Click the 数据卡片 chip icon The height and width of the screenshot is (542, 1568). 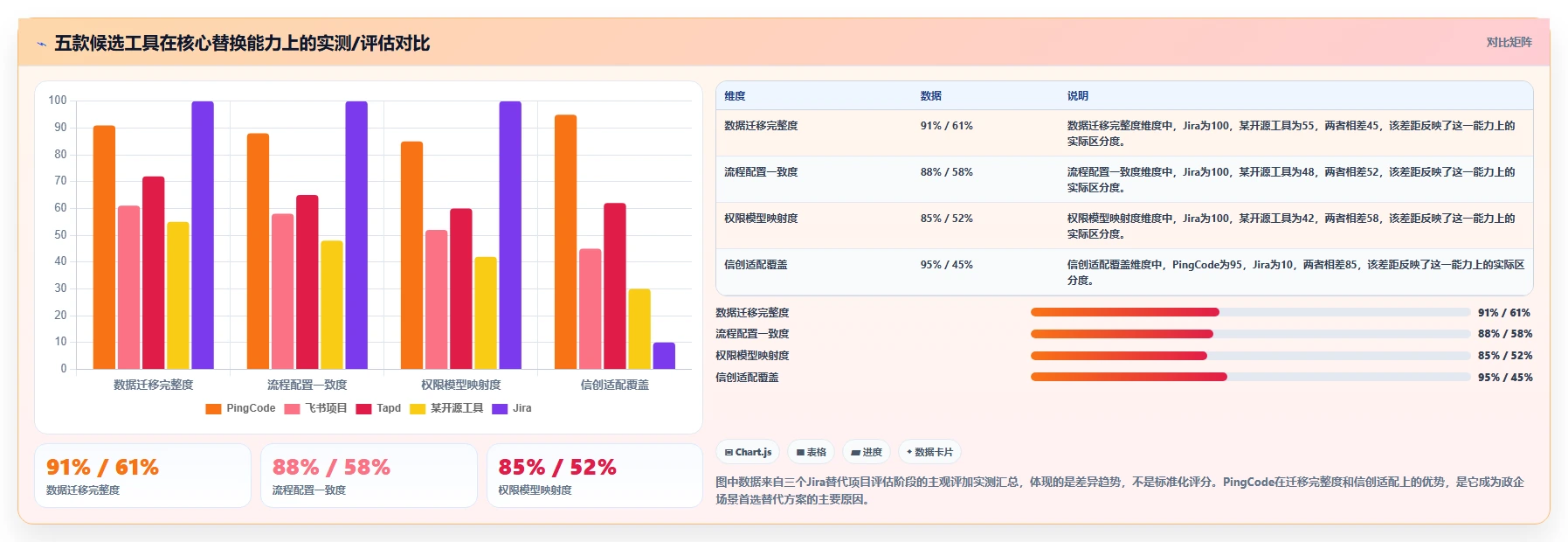pyautogui.click(x=909, y=452)
